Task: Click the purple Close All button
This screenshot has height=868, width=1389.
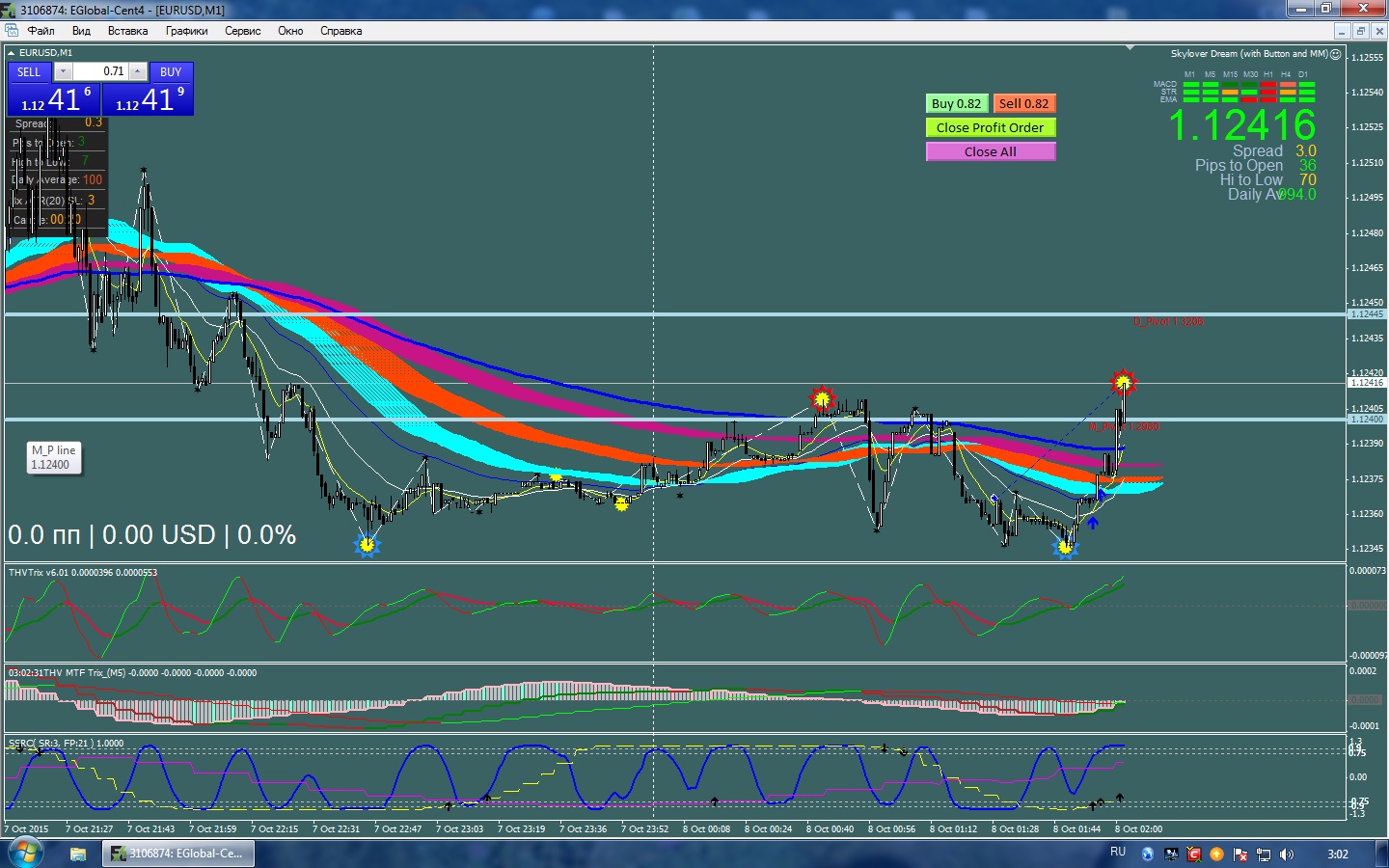Action: [x=990, y=151]
